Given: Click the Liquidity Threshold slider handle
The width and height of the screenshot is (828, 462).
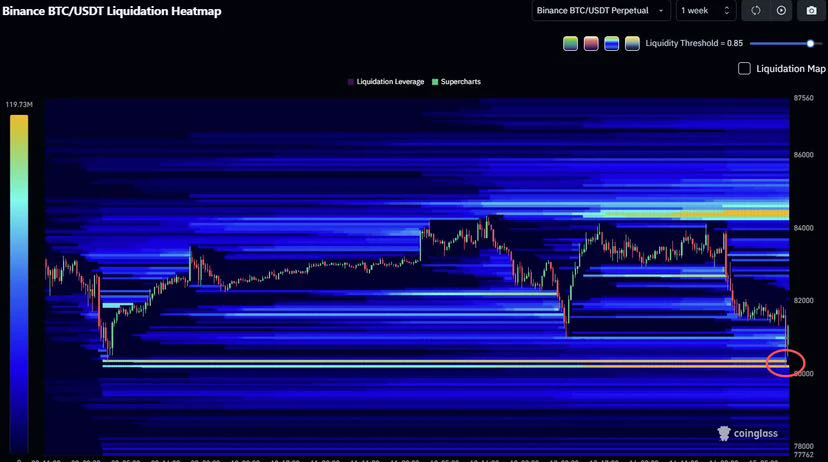Looking at the screenshot, I should pos(810,43).
